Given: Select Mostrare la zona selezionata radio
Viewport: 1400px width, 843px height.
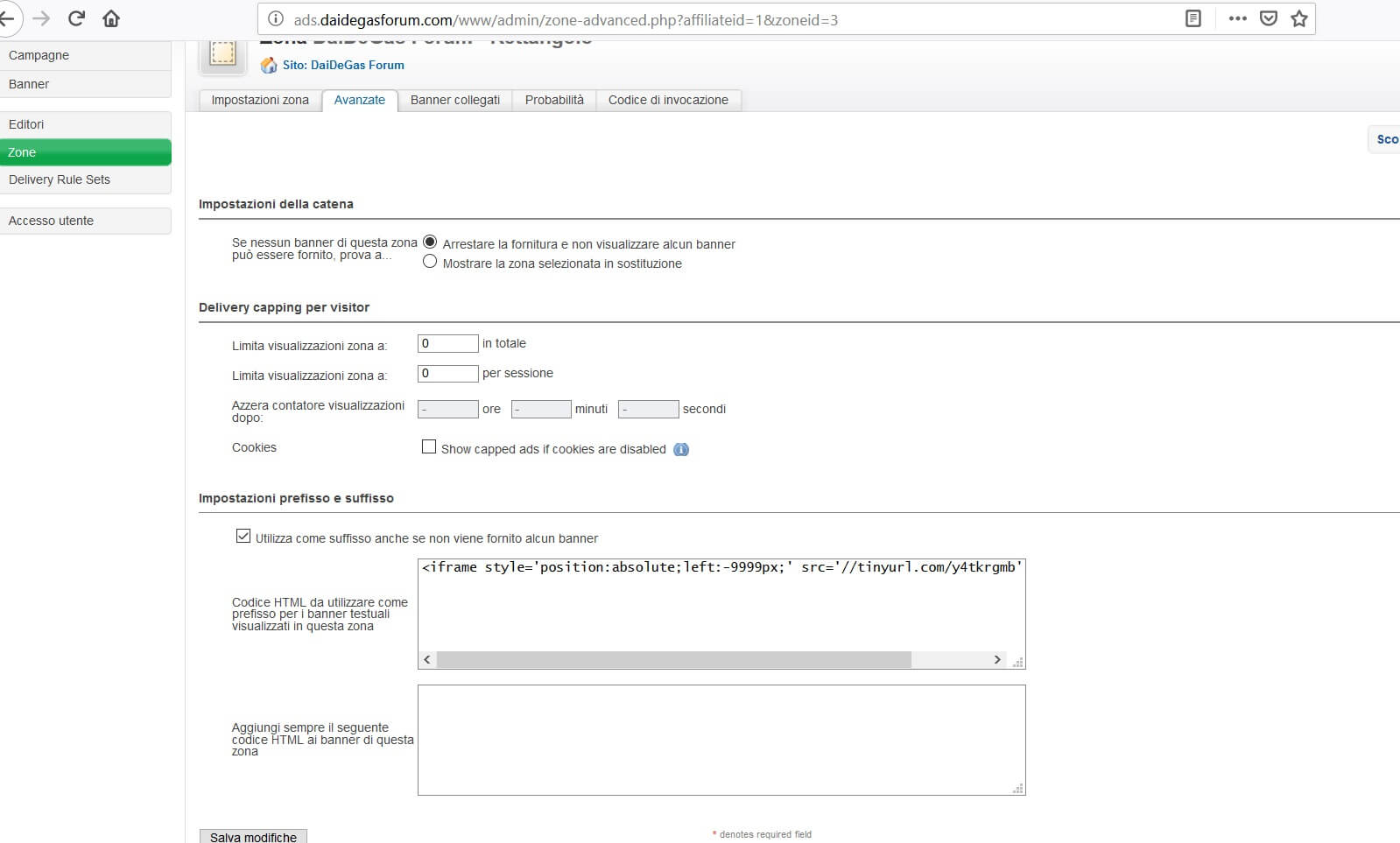Looking at the screenshot, I should point(430,262).
